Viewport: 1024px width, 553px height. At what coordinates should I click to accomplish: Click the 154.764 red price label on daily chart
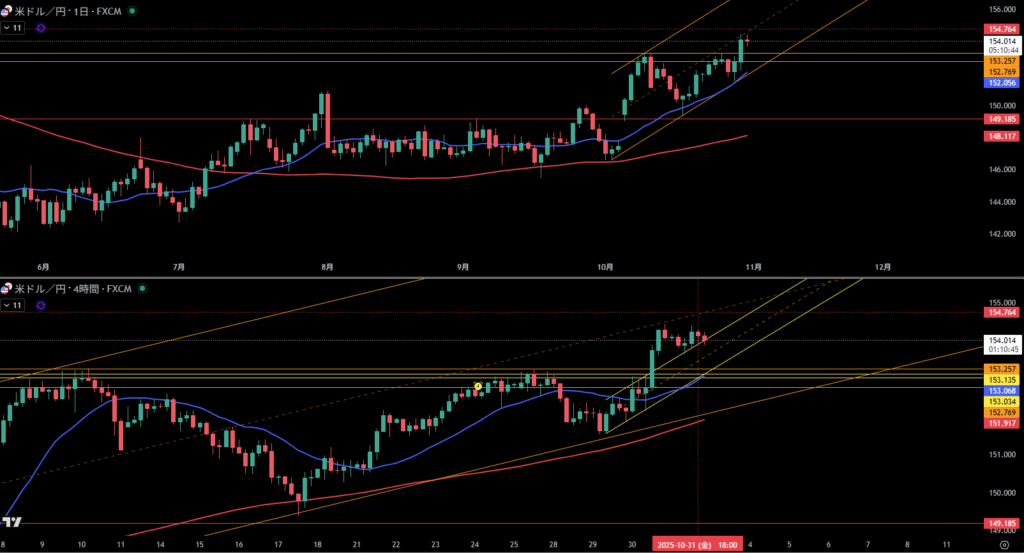click(x=1001, y=31)
